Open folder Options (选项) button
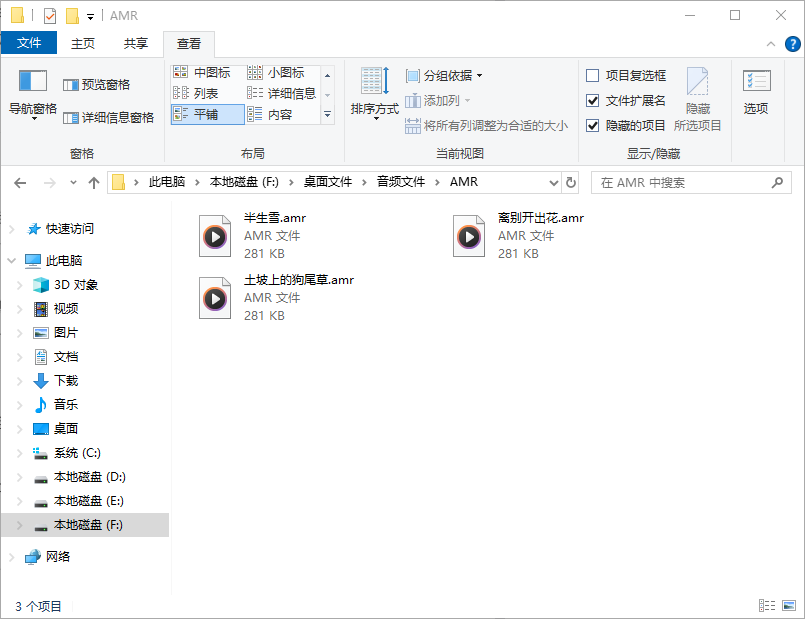 pos(756,92)
